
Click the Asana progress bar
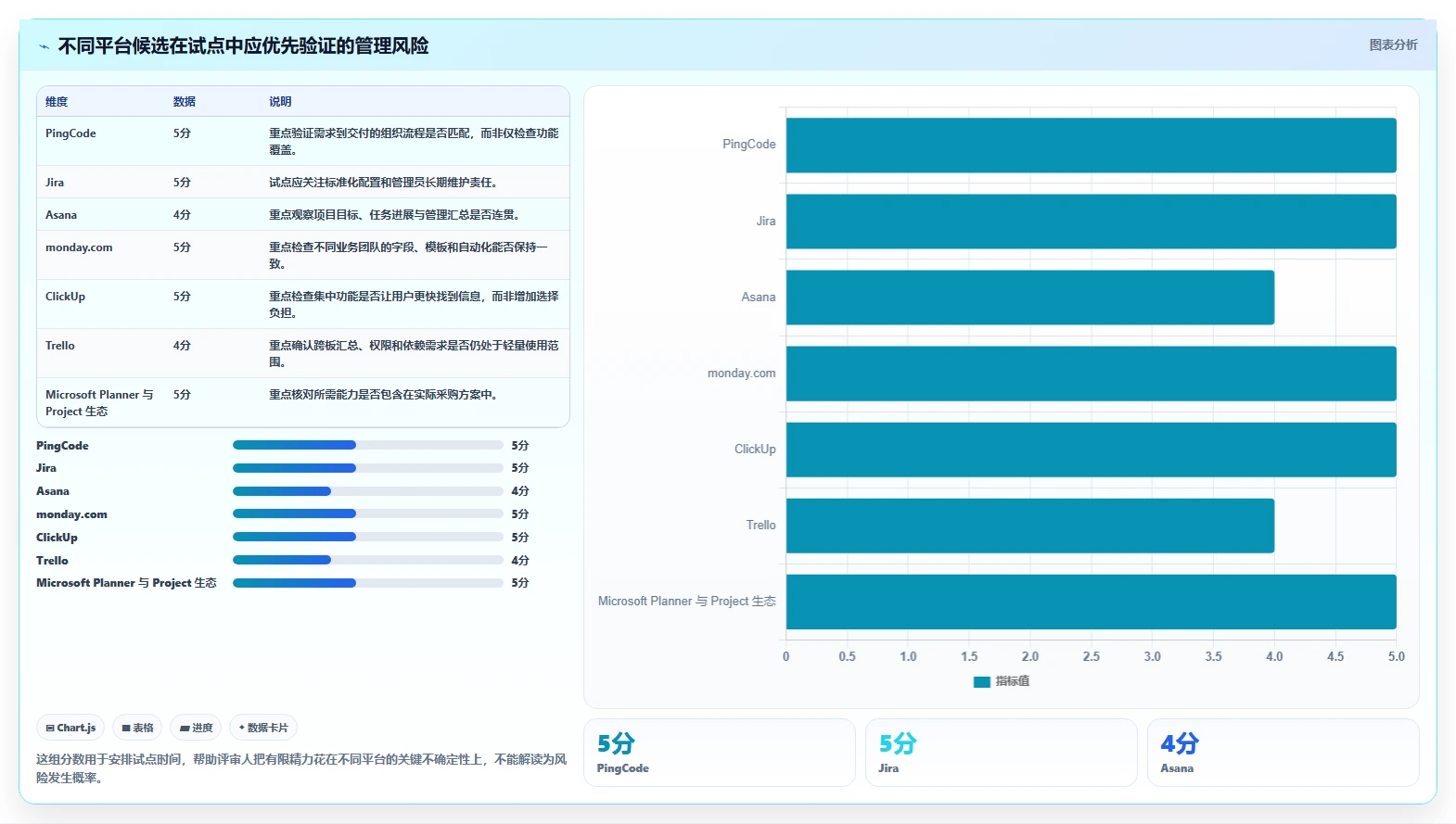[367, 491]
